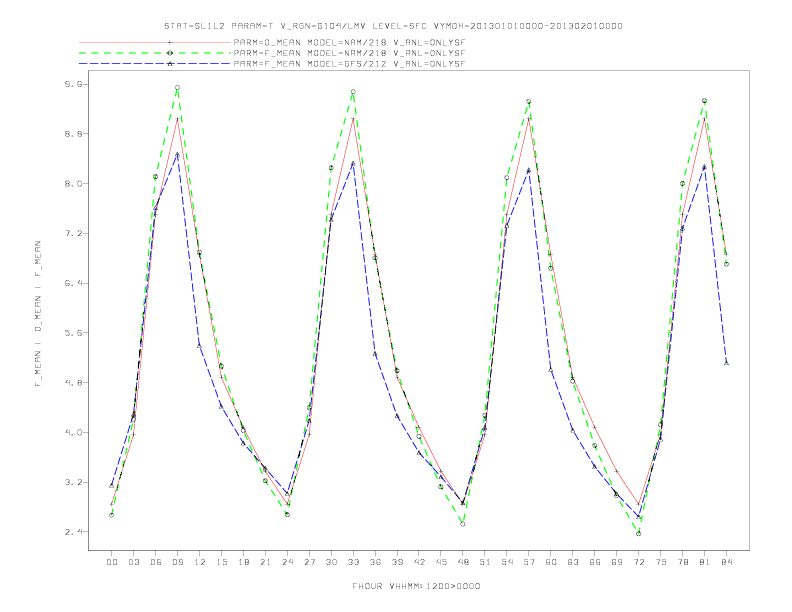Click x-axis forecast hour label 81

coord(705,562)
